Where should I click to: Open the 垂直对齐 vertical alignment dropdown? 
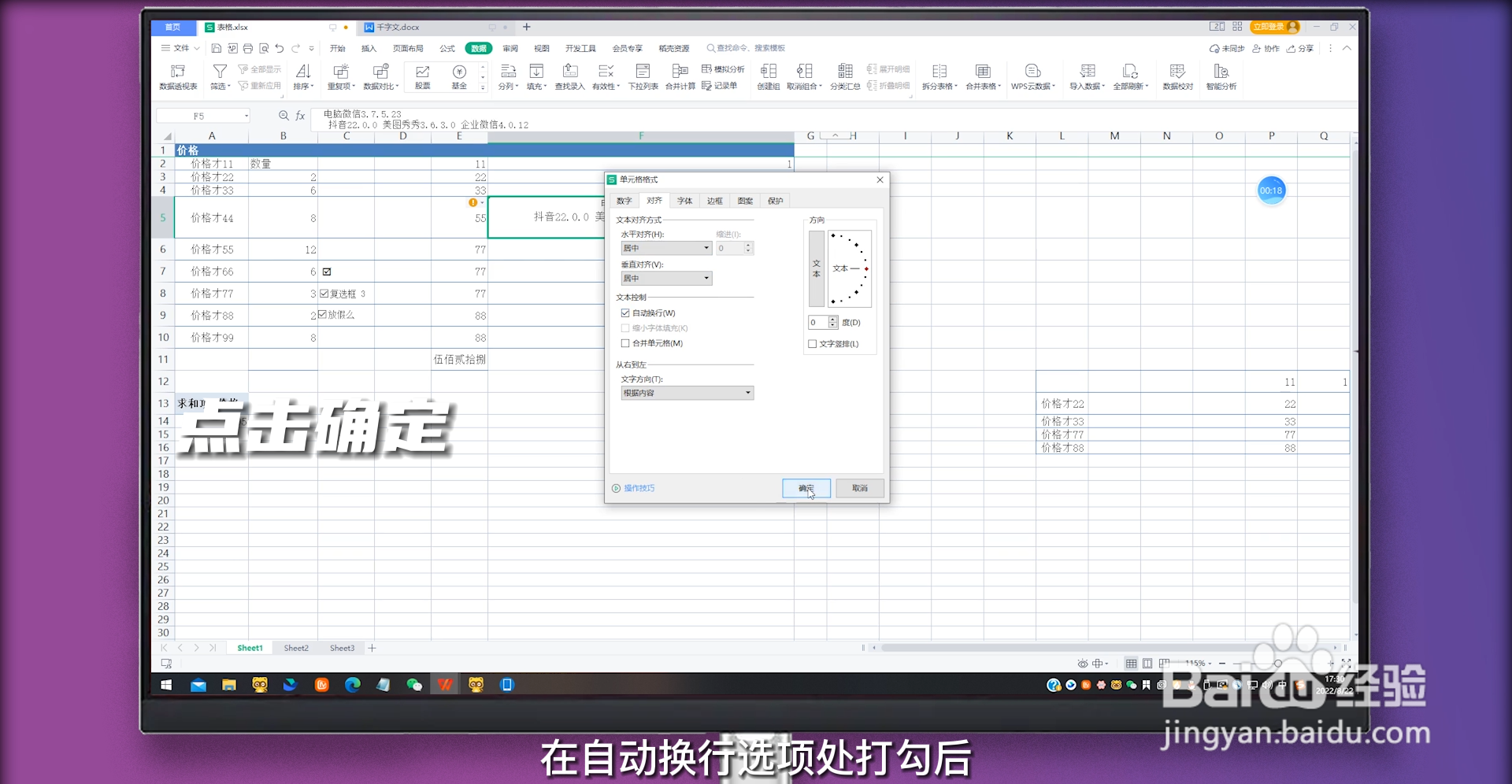tap(666, 279)
